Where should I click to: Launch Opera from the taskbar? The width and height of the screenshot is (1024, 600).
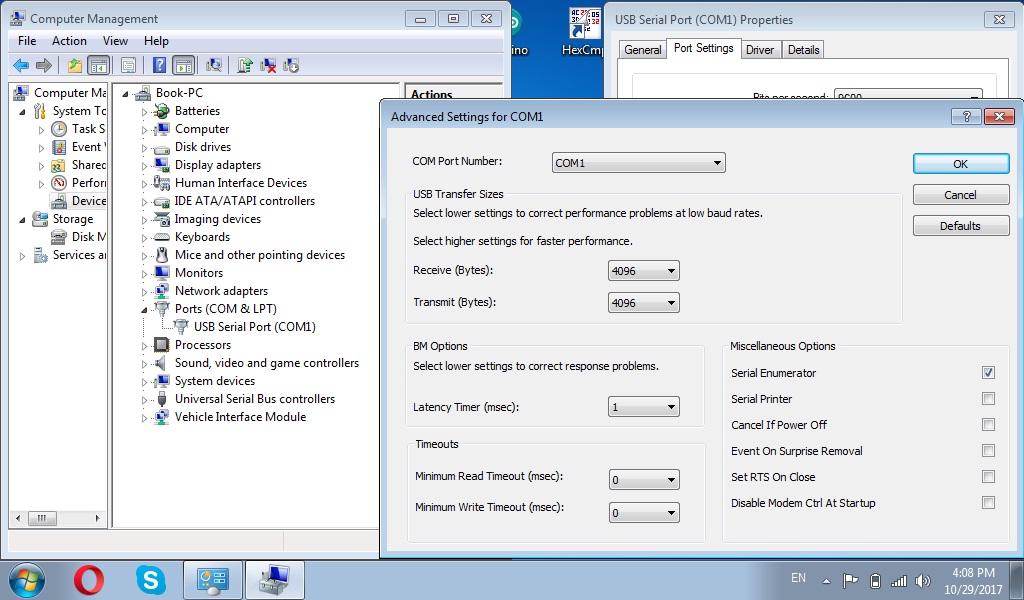pos(89,580)
